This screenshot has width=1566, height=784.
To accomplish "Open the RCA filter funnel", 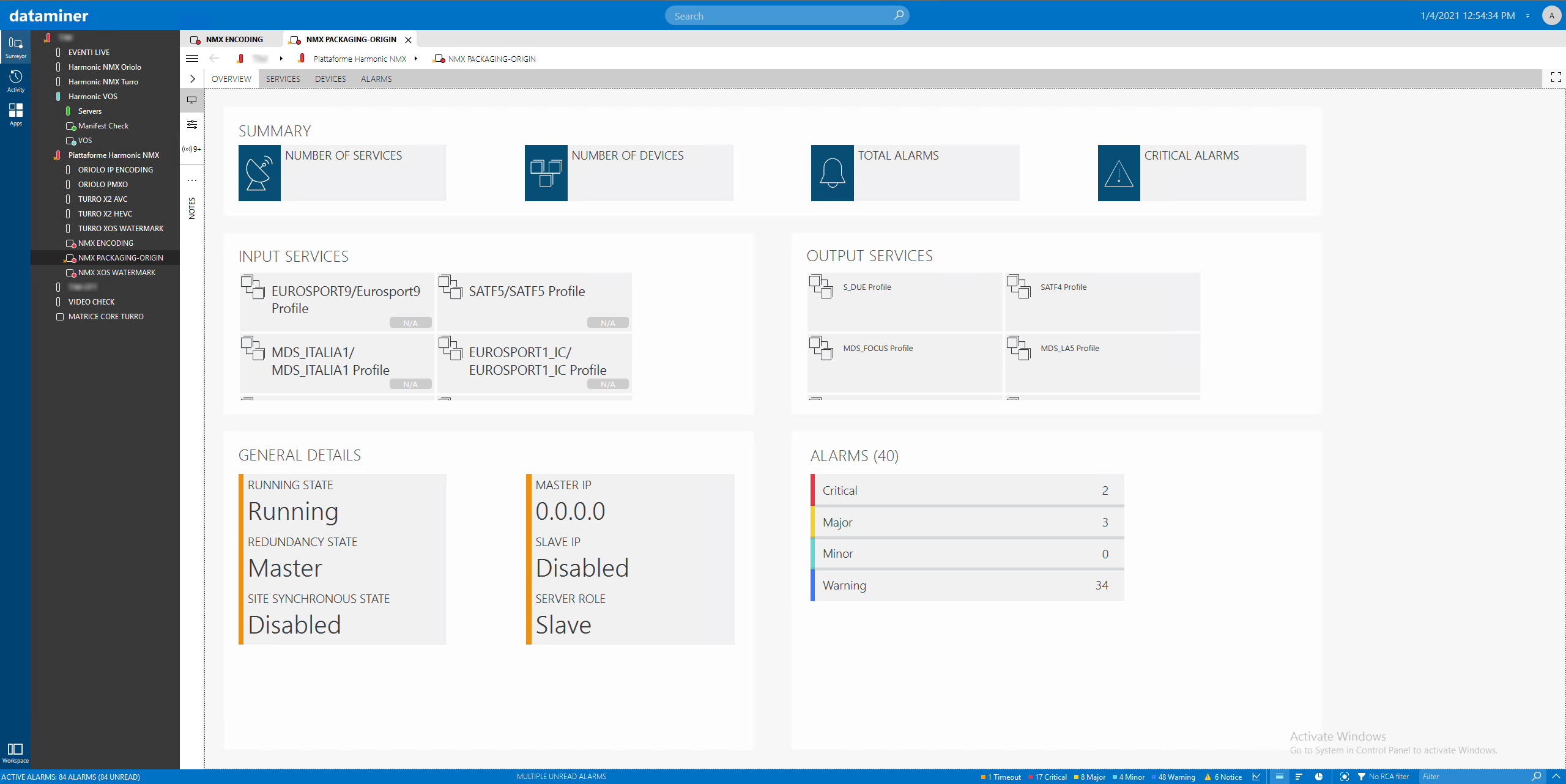I will tap(1362, 777).
